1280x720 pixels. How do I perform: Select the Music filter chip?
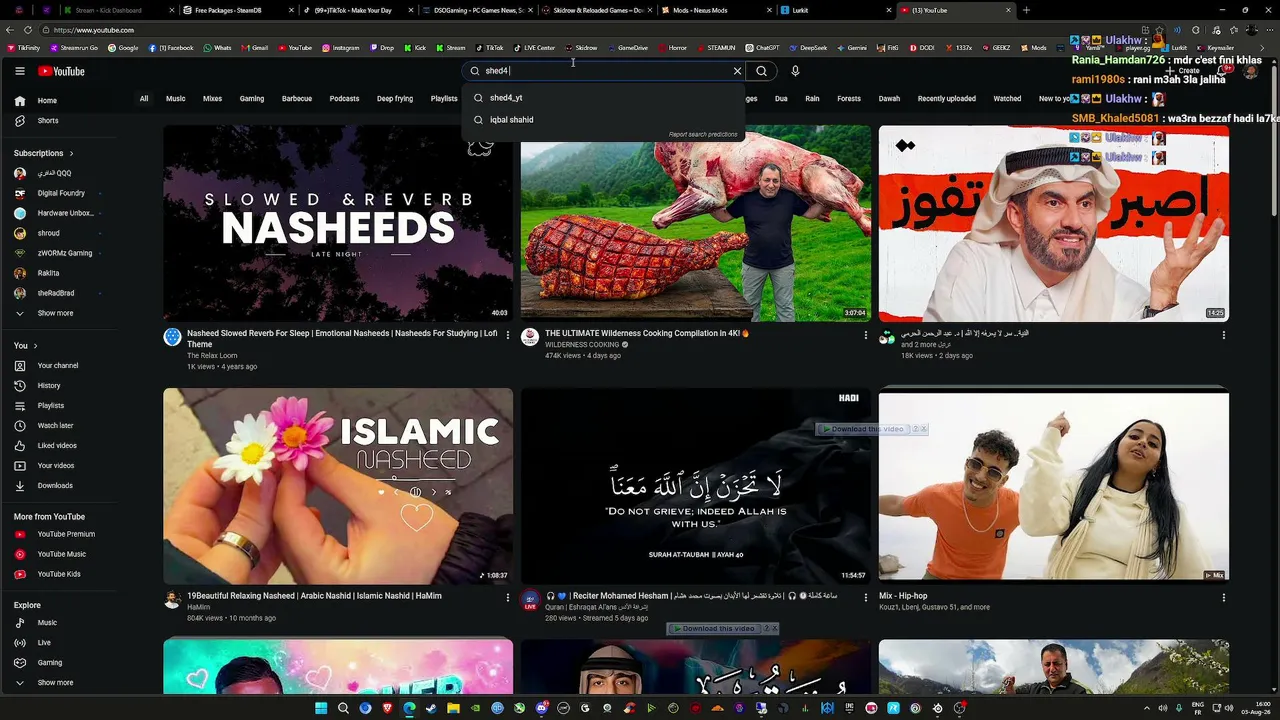click(x=176, y=99)
